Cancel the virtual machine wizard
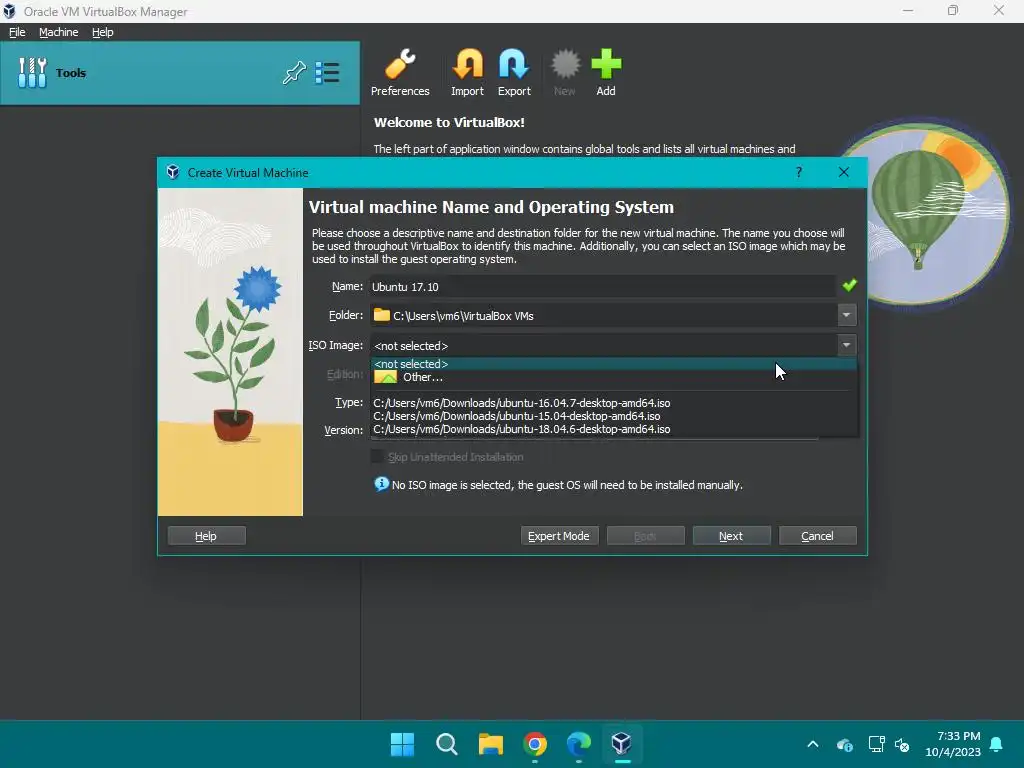This screenshot has height=768, width=1024. click(818, 536)
